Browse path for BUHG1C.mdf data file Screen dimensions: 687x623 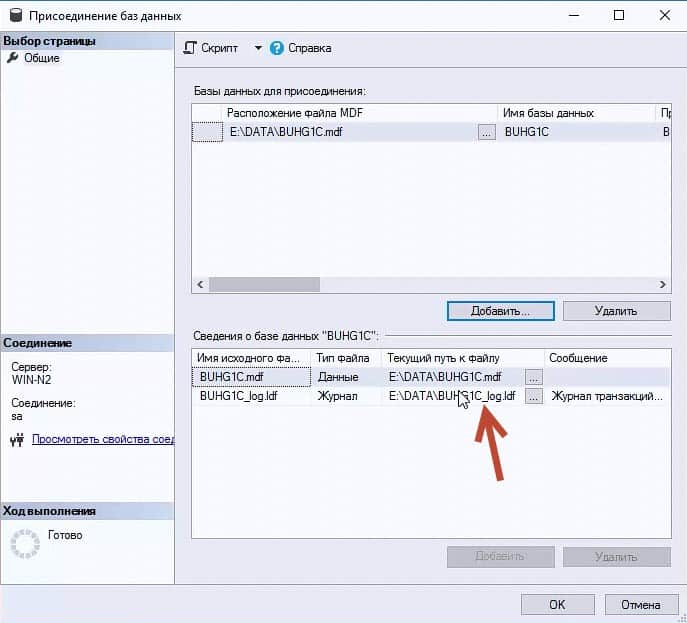[534, 377]
